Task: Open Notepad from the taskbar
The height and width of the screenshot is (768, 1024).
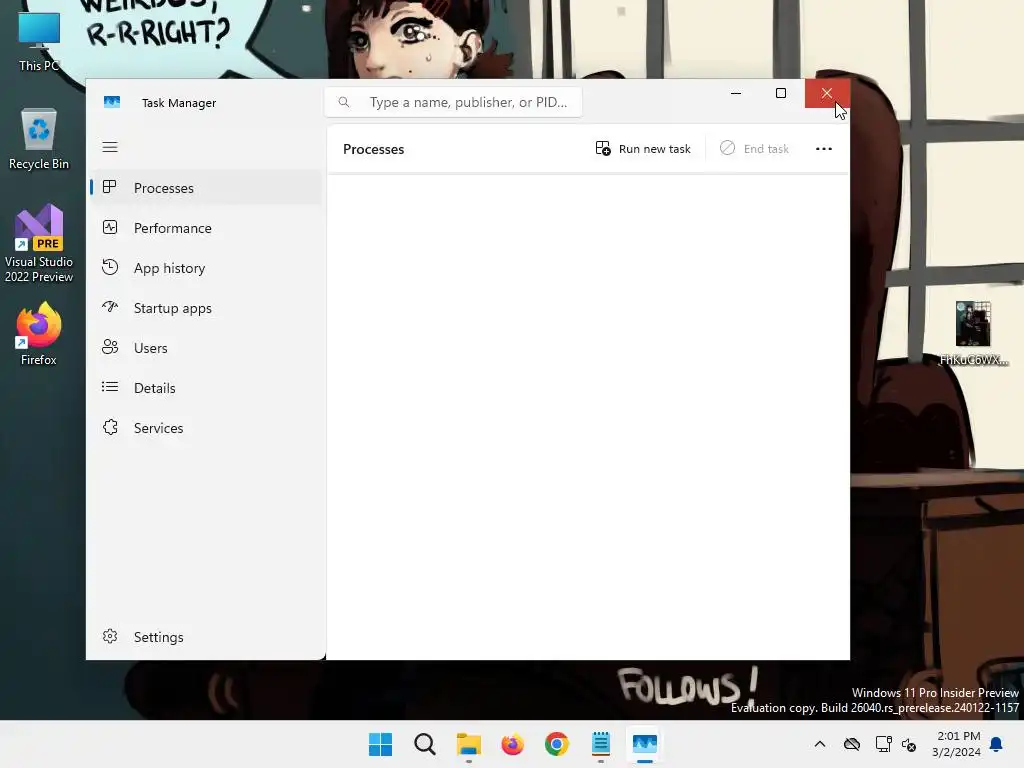Action: click(x=601, y=744)
